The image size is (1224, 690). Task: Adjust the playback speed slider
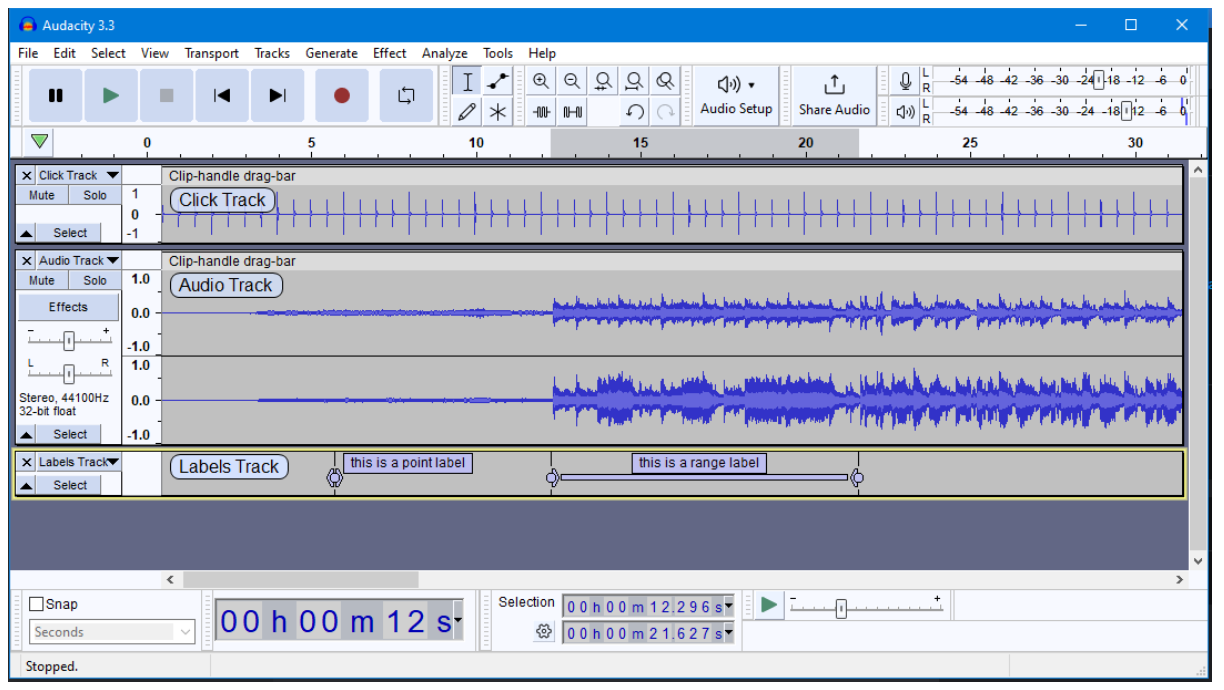click(x=841, y=608)
